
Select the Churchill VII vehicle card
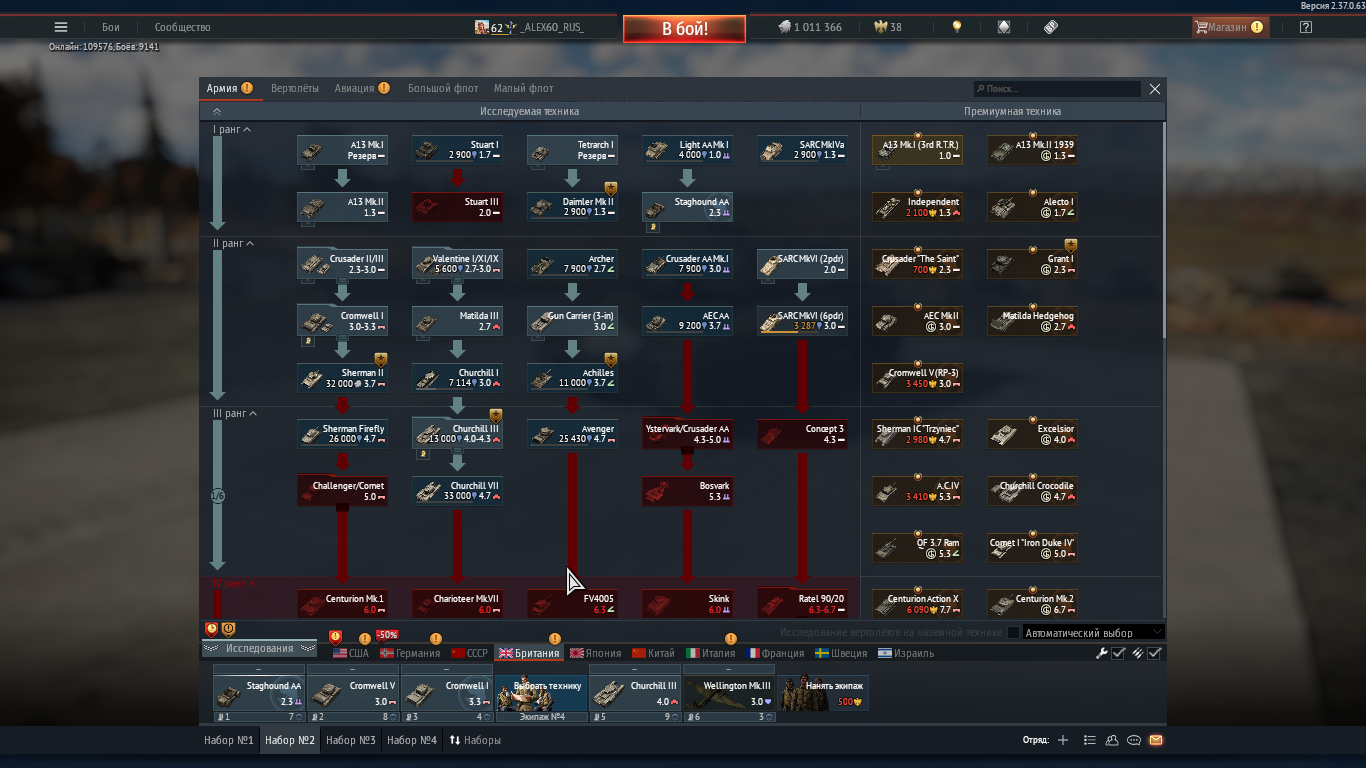tap(457, 491)
